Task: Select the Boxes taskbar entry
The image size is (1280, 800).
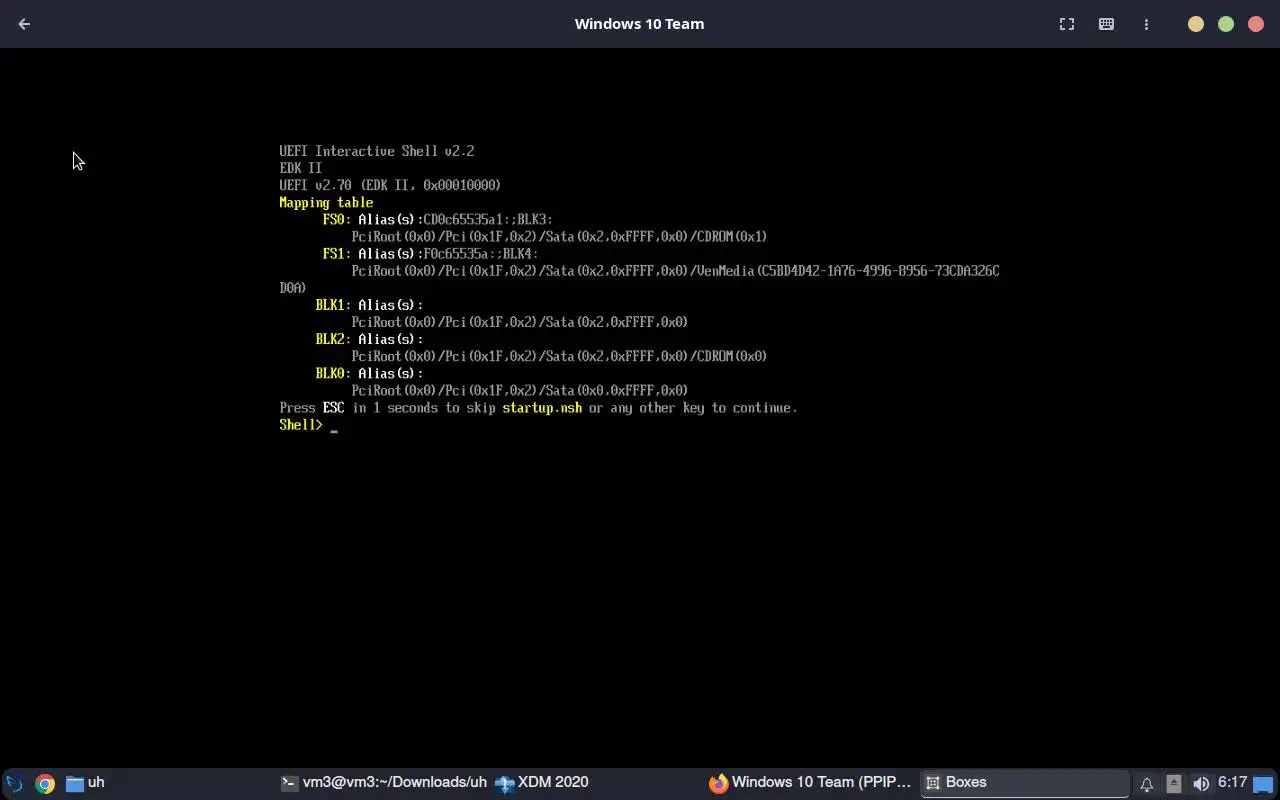Action: coord(1025,783)
